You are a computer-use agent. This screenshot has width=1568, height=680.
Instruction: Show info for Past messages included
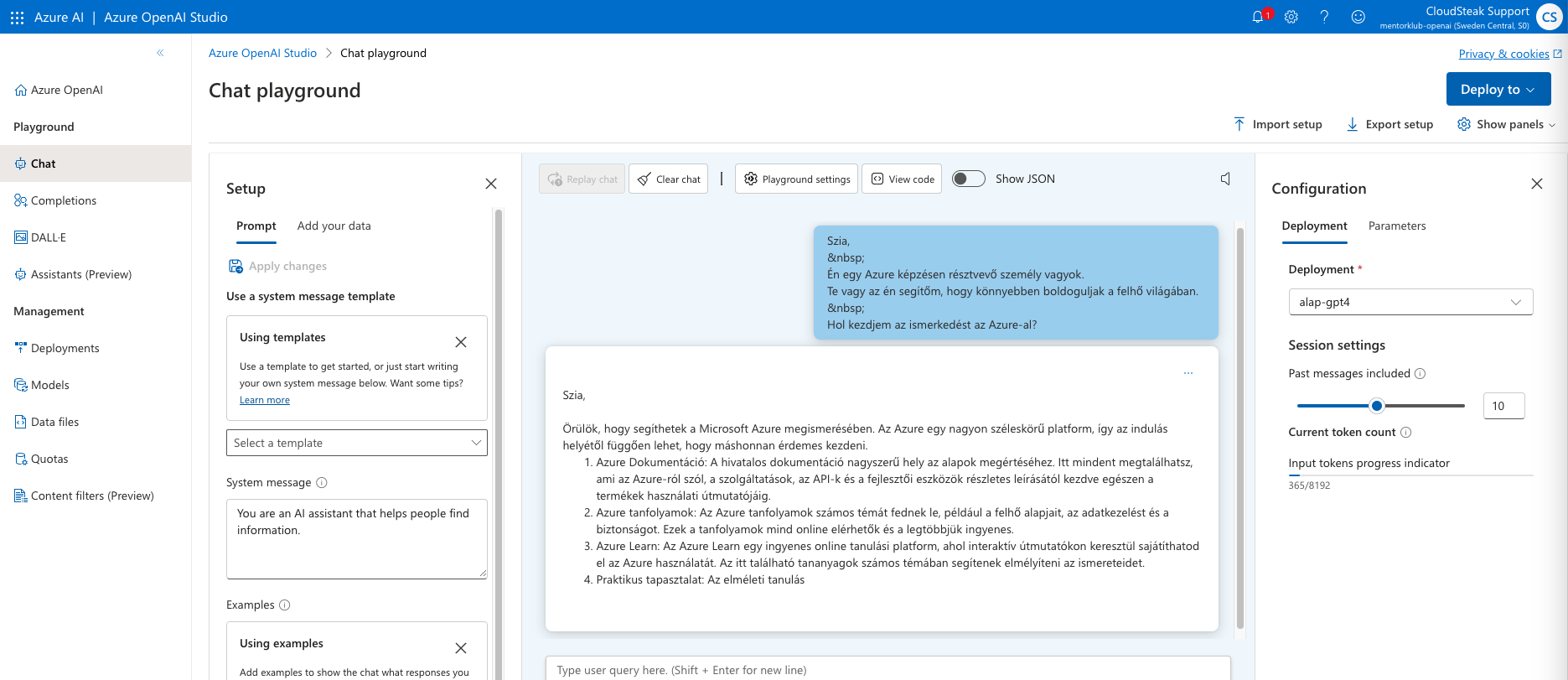coord(1420,374)
